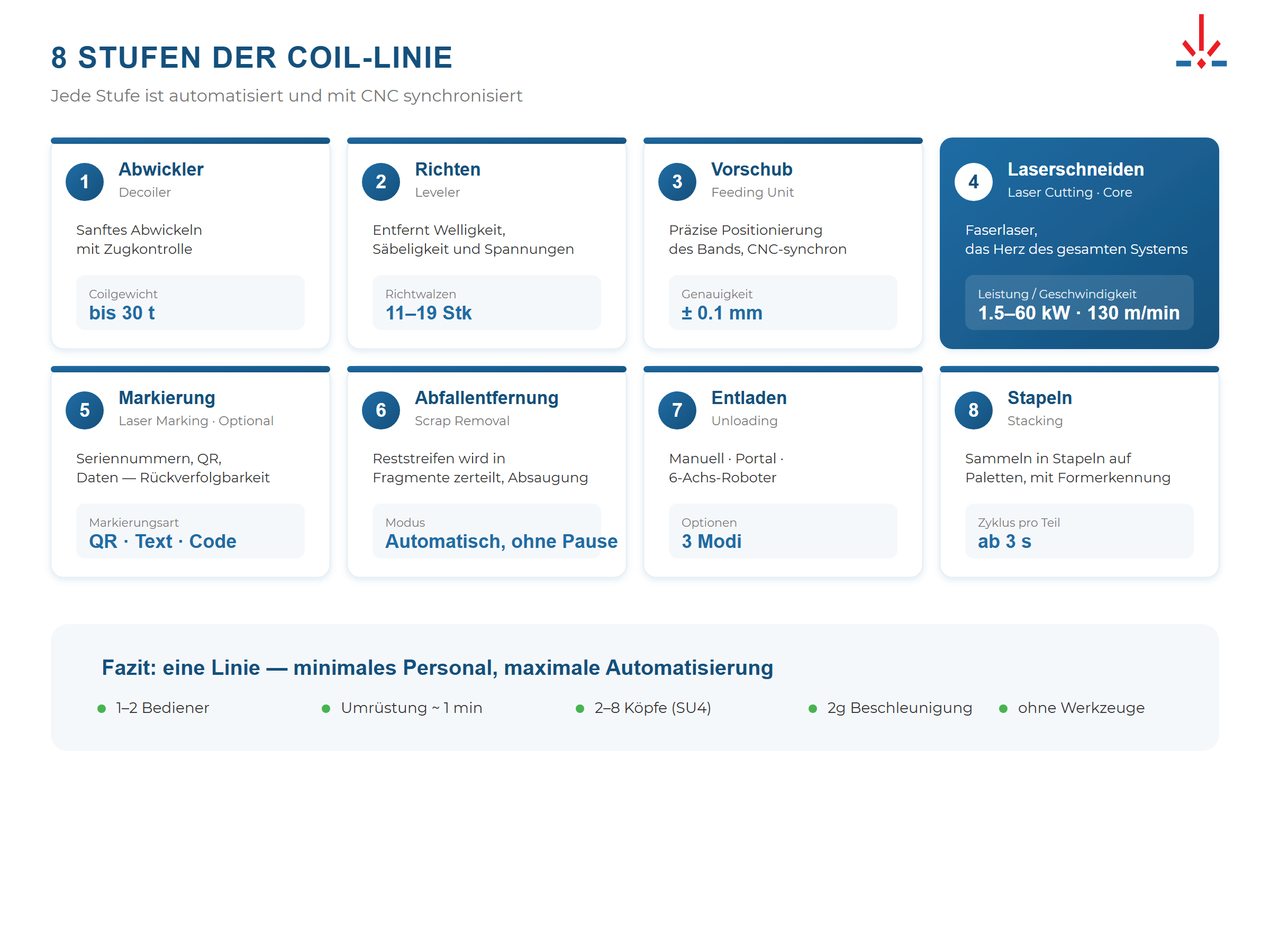Click the number 3 Vorschub circle icon
This screenshot has height=952, width=1270.
click(677, 181)
